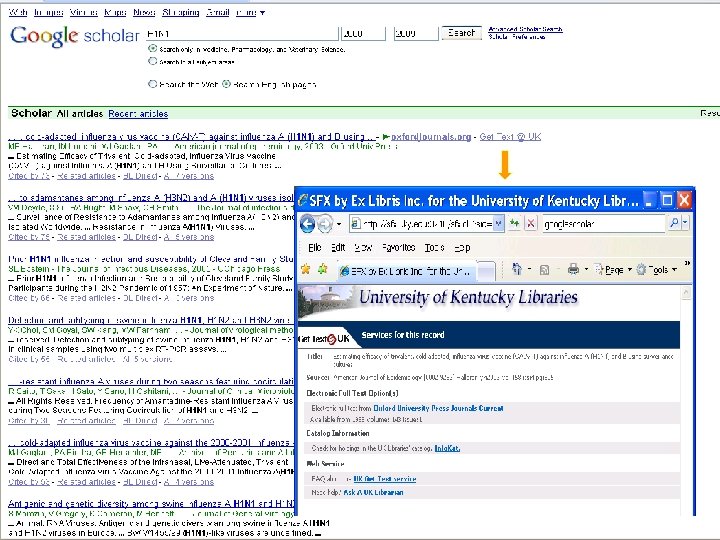Image resolution: width=720 pixels, height=540 pixels.
Task: Click Add to Favorites star-plus icon
Action: point(323,270)
